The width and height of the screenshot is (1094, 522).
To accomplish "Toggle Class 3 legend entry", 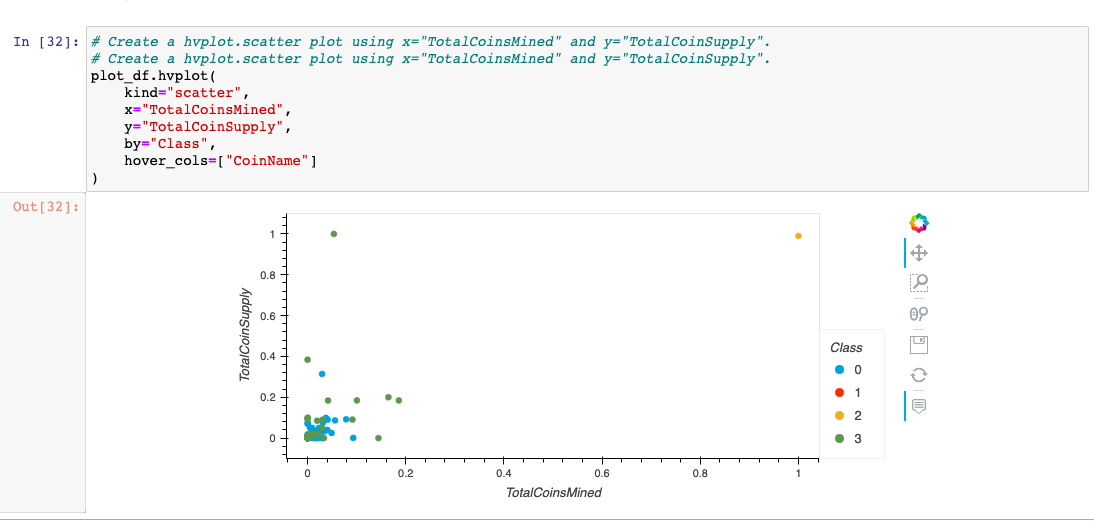I will [847, 439].
